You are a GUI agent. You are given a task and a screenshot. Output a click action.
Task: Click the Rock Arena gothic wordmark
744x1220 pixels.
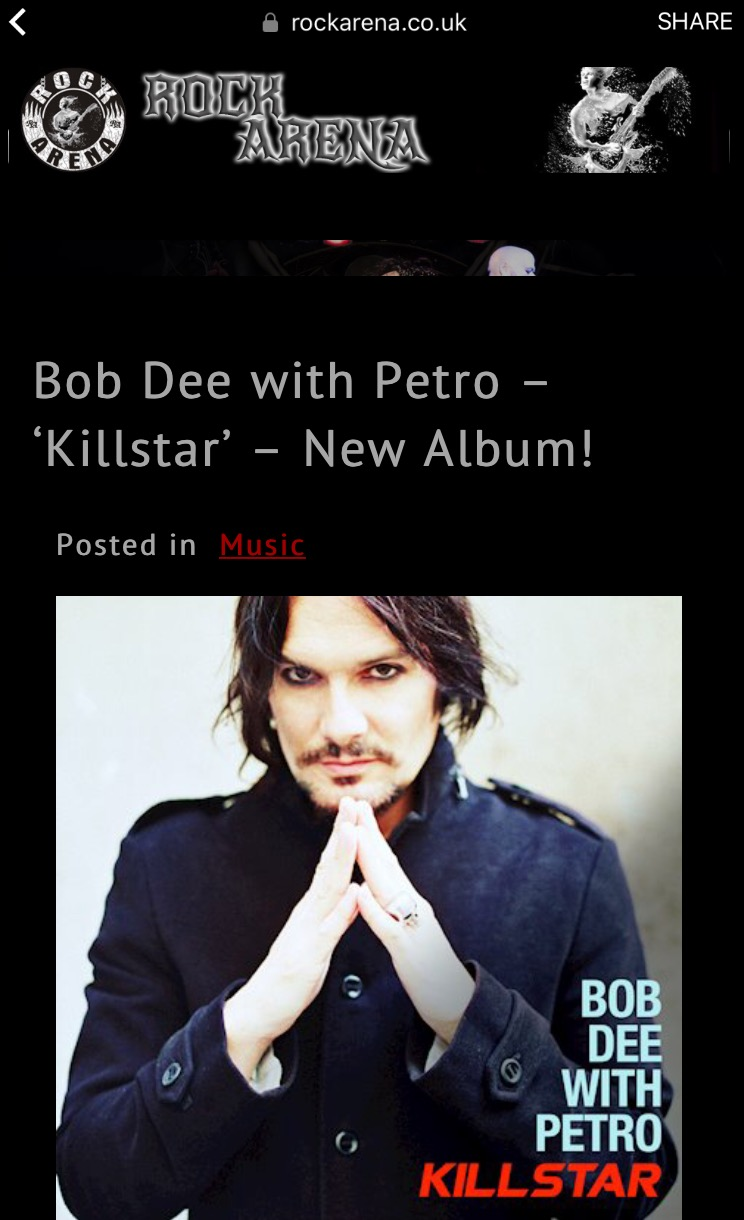coord(286,119)
